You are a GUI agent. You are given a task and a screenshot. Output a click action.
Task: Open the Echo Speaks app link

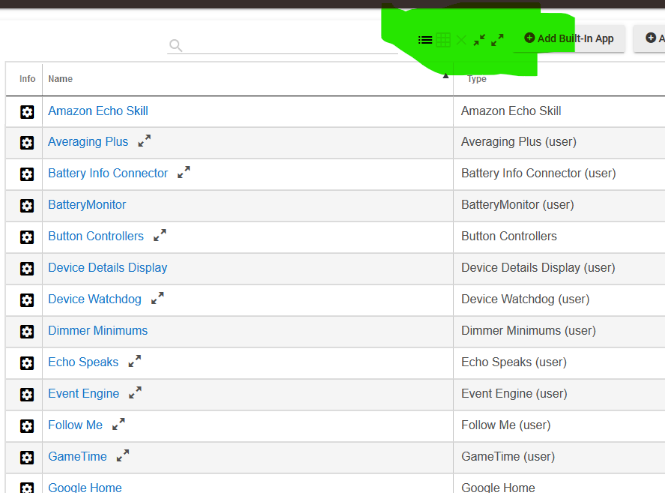point(83,362)
